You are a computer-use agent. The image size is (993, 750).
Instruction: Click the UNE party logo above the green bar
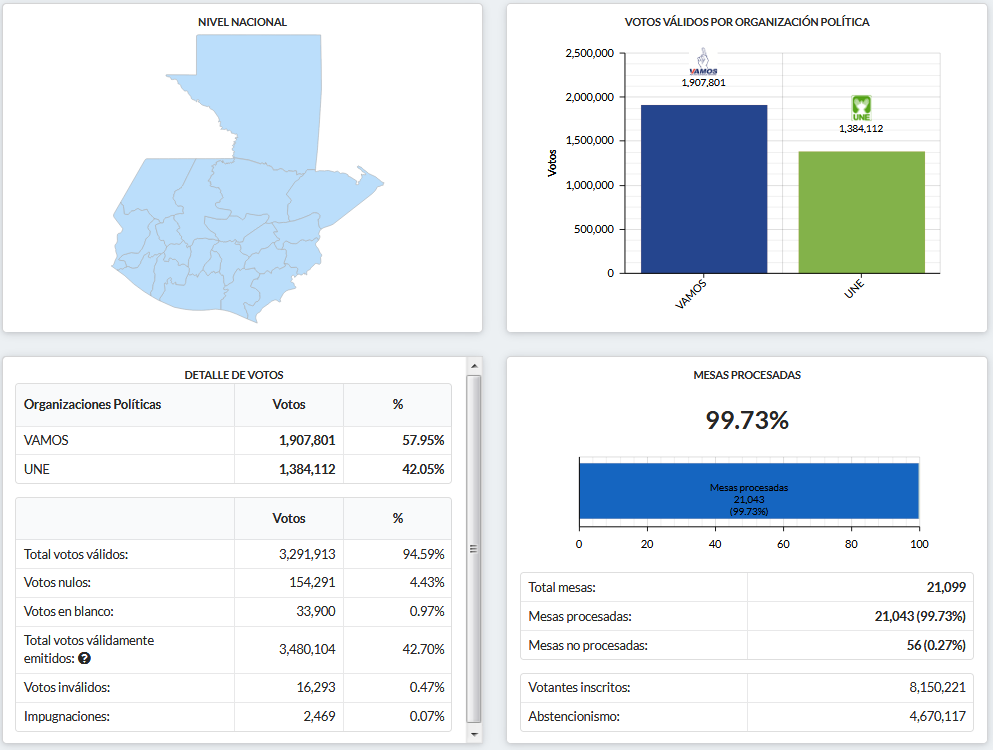pos(861,108)
